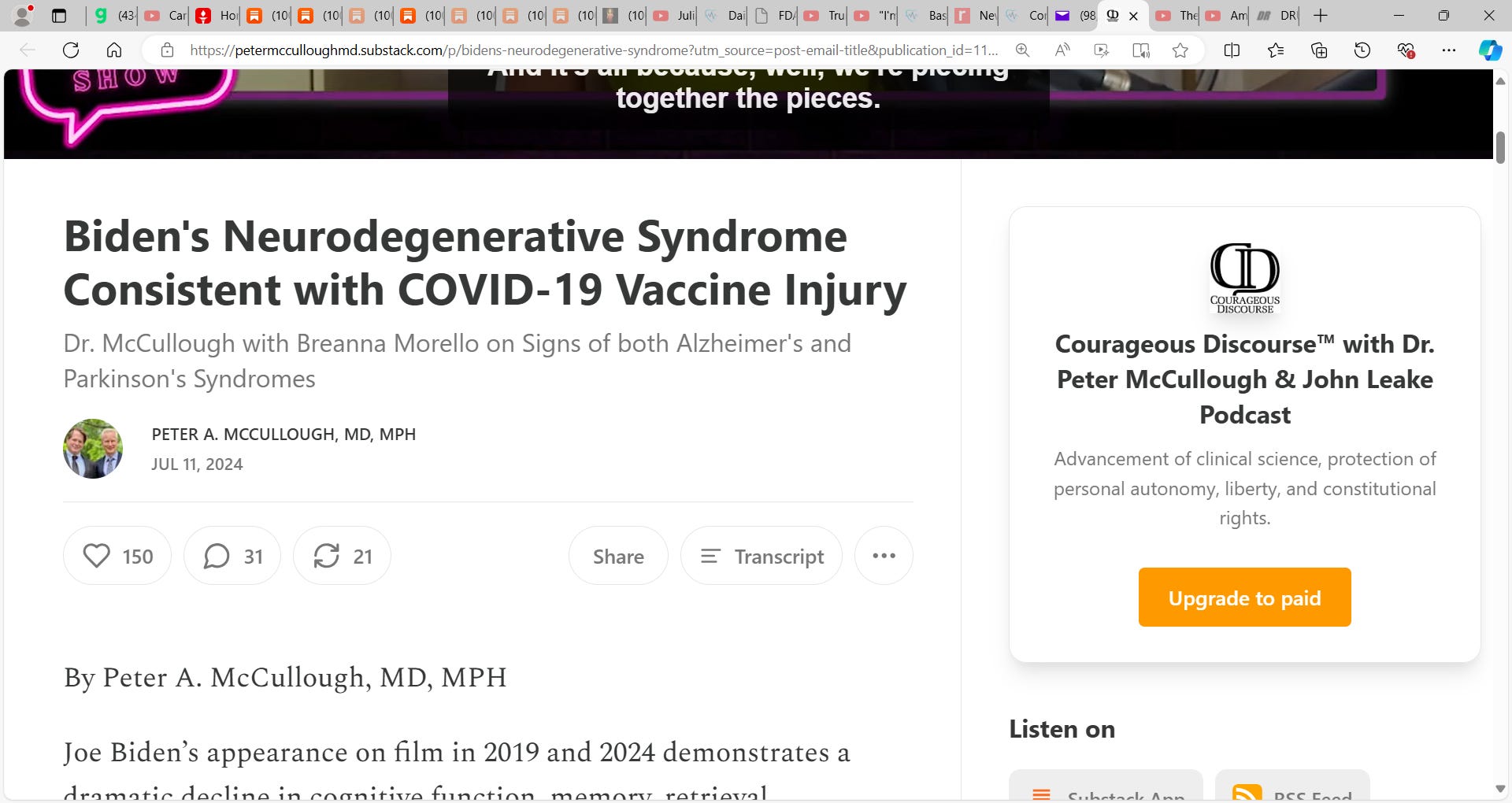Click the address bar URL field
The width and height of the screenshot is (1512, 803).
[594, 50]
